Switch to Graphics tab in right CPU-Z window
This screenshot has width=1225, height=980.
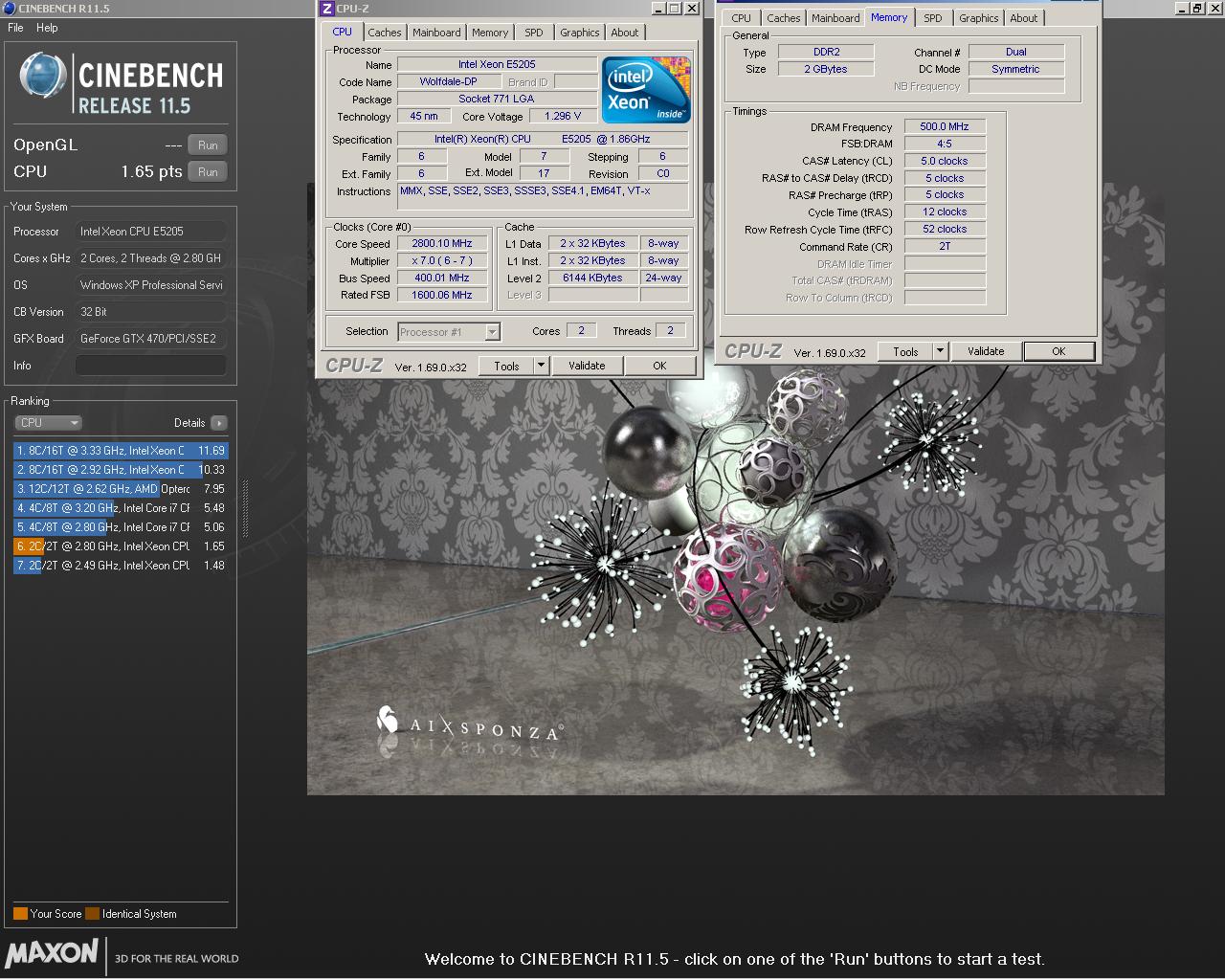pos(979,18)
